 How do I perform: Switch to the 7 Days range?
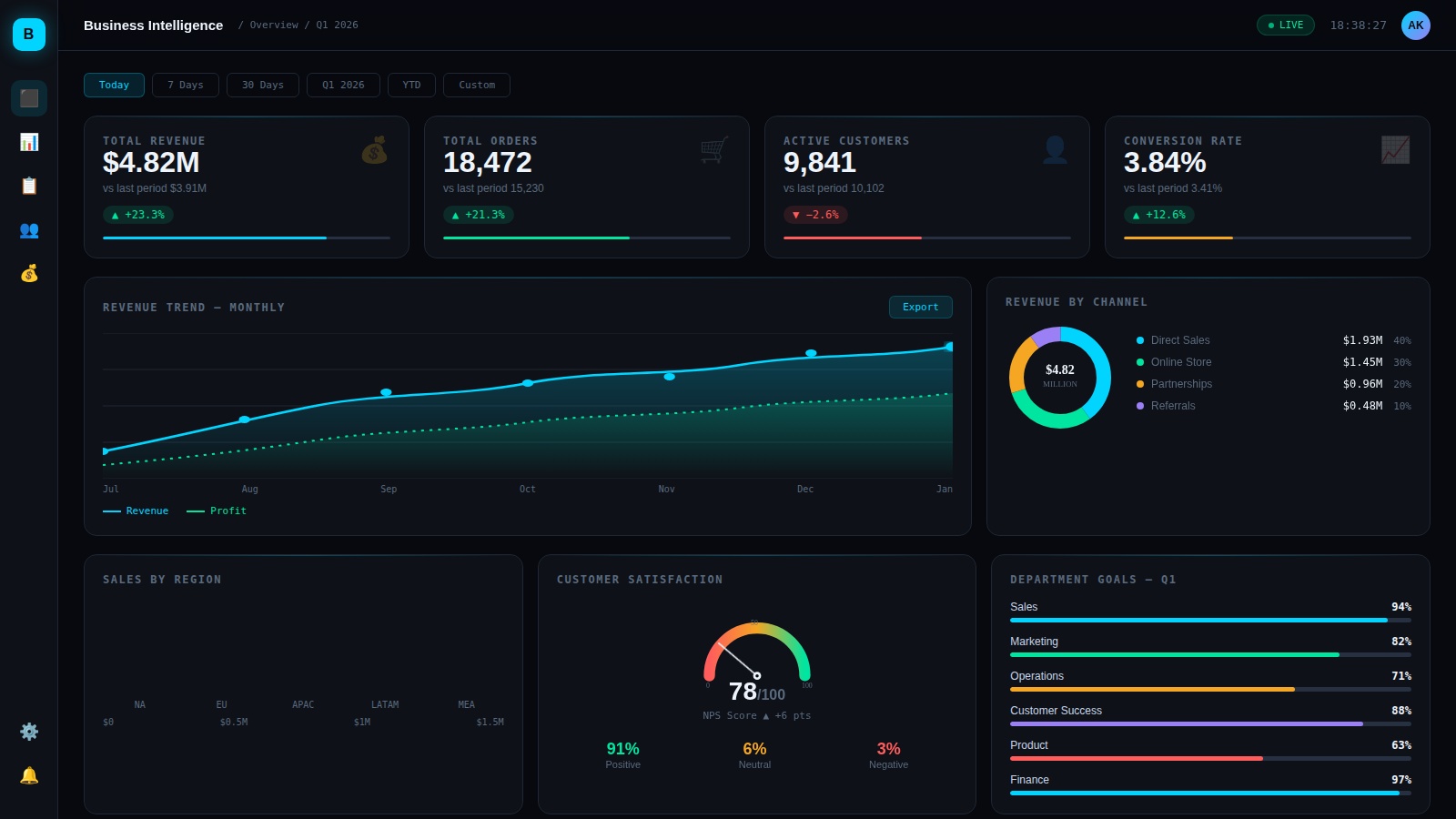(x=186, y=86)
